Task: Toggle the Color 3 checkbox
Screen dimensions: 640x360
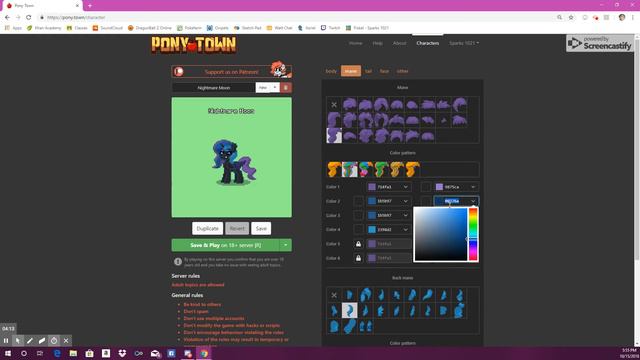Action: 358,215
